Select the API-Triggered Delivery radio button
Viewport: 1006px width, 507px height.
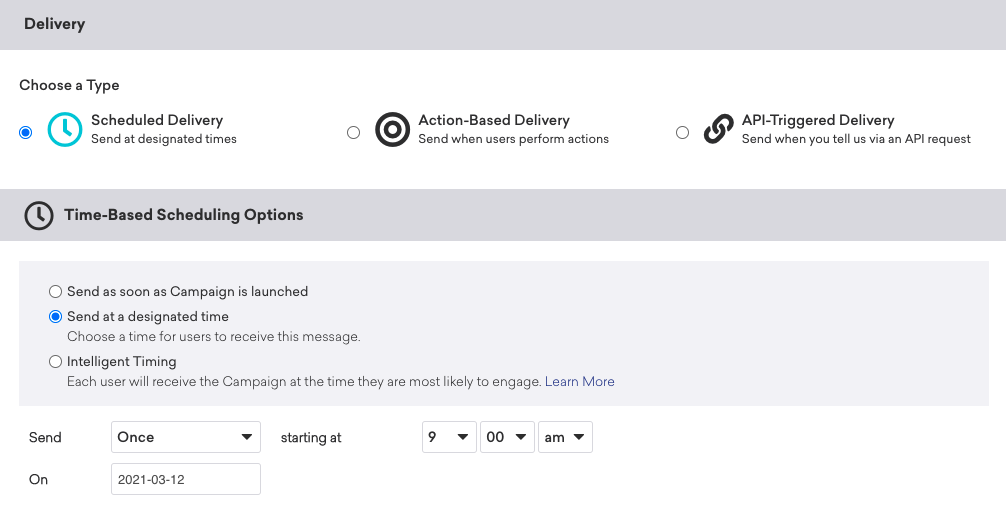pyautogui.click(x=683, y=132)
